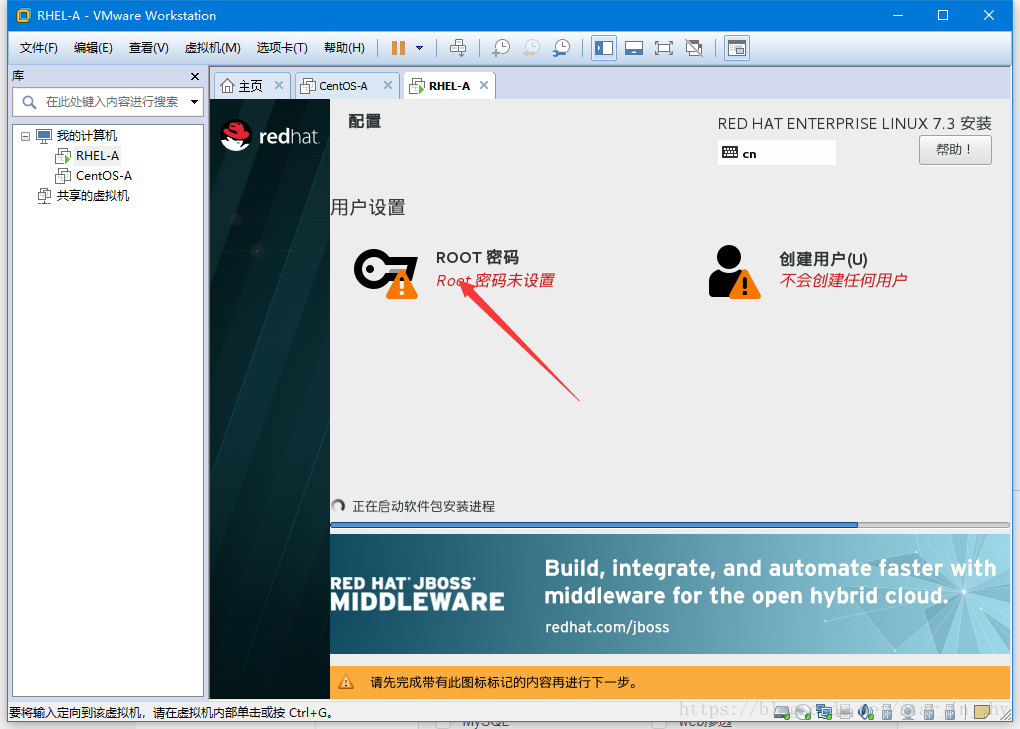
Task: Click the redhat.com/jboss link
Action: click(x=607, y=627)
